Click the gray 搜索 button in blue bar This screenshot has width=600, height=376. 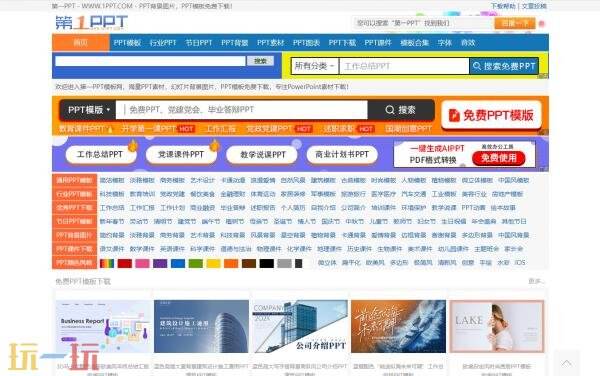[260, 61]
